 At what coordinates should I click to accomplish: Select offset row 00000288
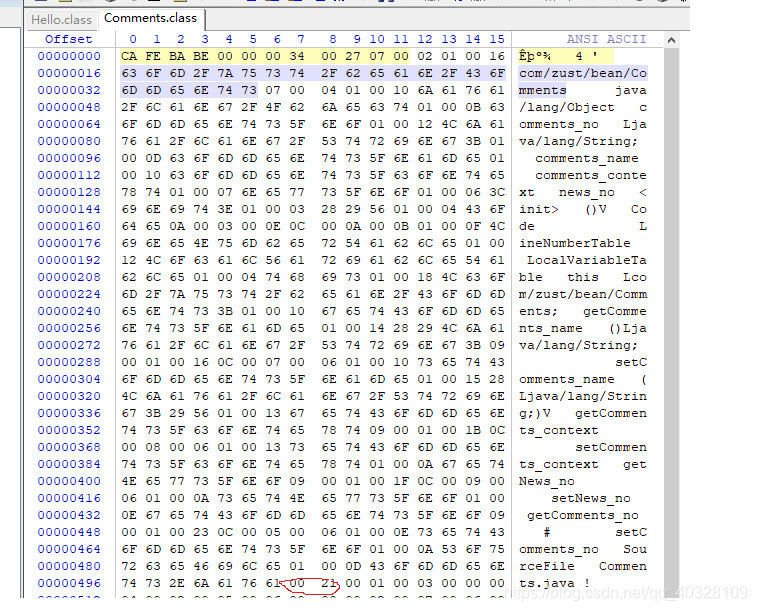click(x=69, y=362)
